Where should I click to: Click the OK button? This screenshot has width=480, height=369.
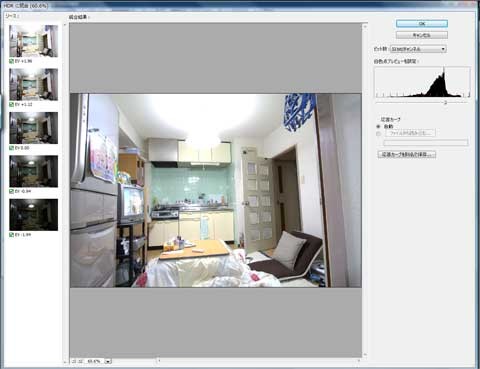point(422,24)
